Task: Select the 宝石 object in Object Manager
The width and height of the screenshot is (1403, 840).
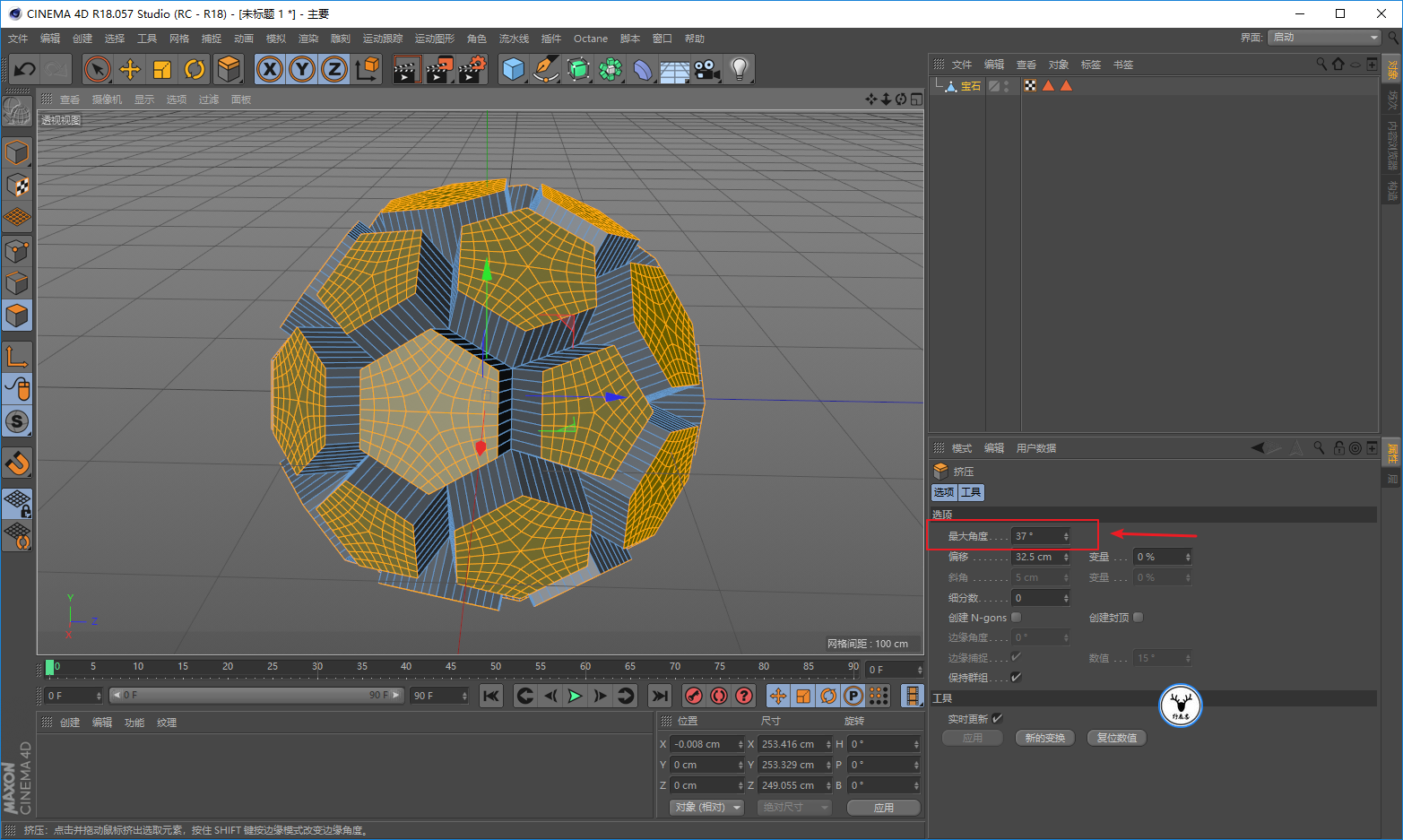Action: (971, 86)
